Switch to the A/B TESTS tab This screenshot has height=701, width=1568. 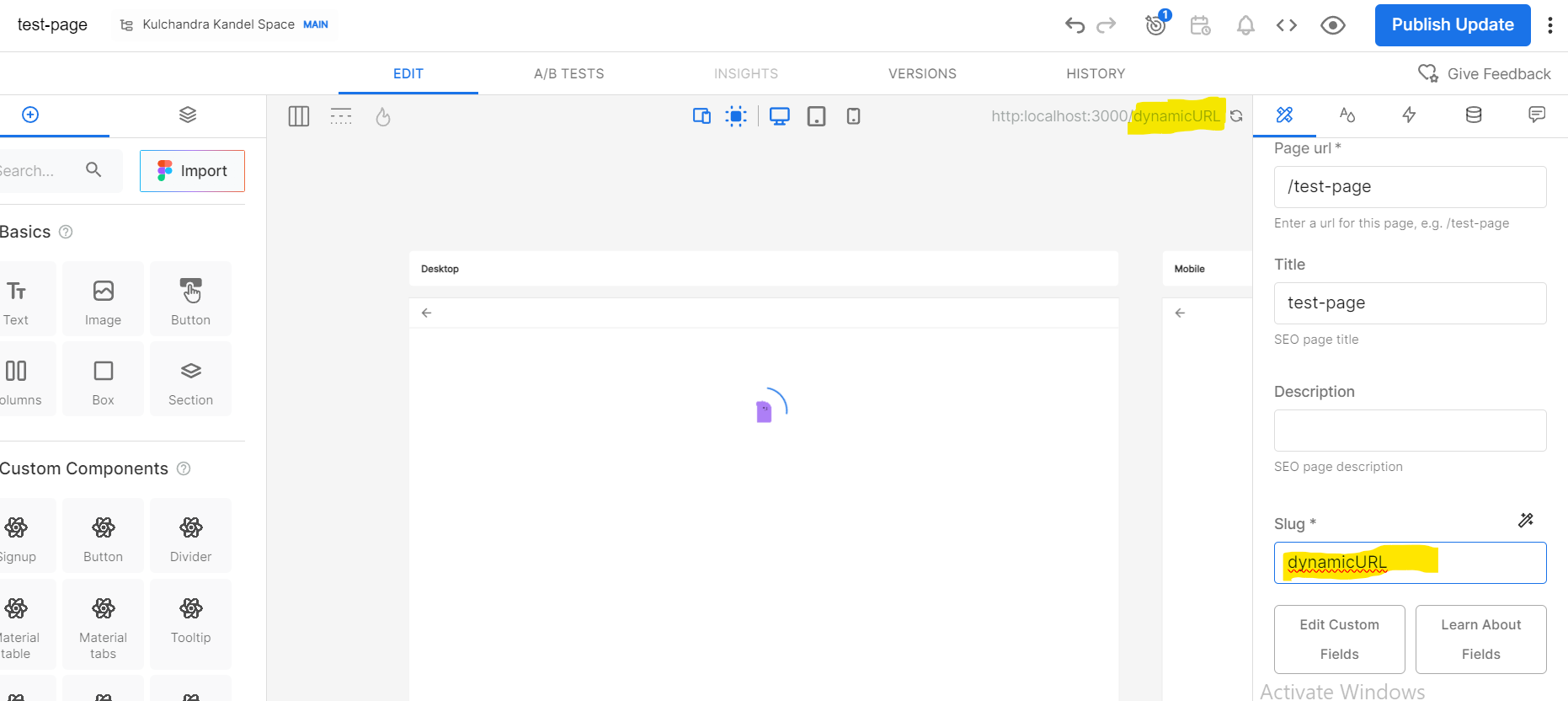(x=568, y=74)
